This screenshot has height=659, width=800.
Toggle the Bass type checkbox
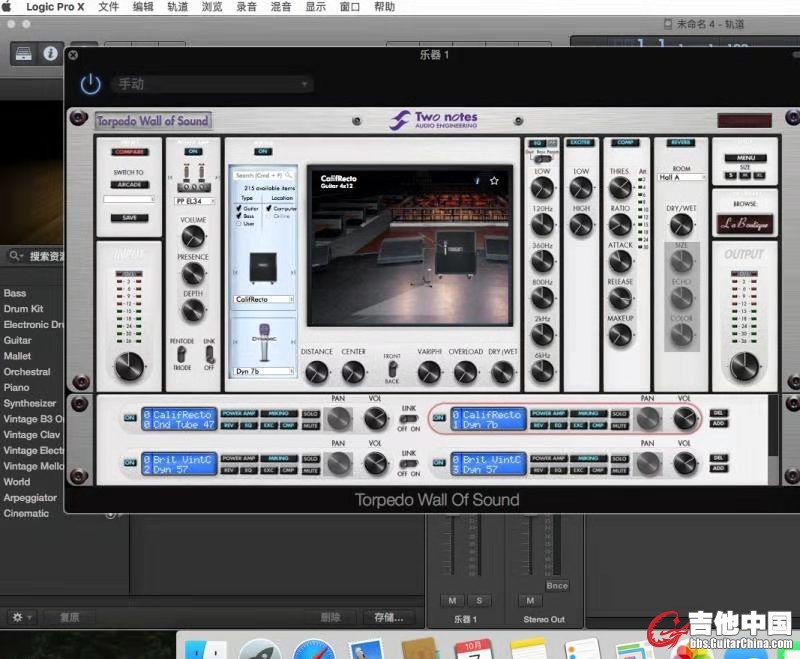coord(238,216)
